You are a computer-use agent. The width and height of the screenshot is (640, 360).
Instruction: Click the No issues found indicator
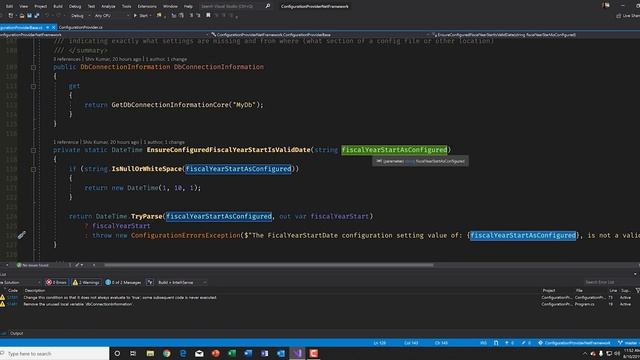[x=33, y=265]
